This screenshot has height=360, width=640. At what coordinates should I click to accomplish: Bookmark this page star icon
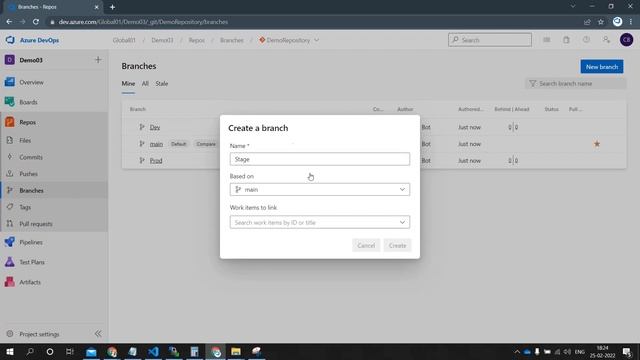(601, 22)
